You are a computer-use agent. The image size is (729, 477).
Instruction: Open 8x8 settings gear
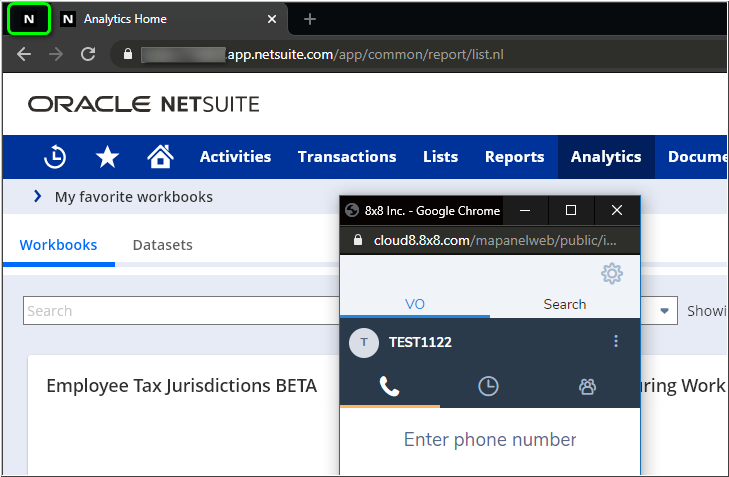click(x=612, y=273)
